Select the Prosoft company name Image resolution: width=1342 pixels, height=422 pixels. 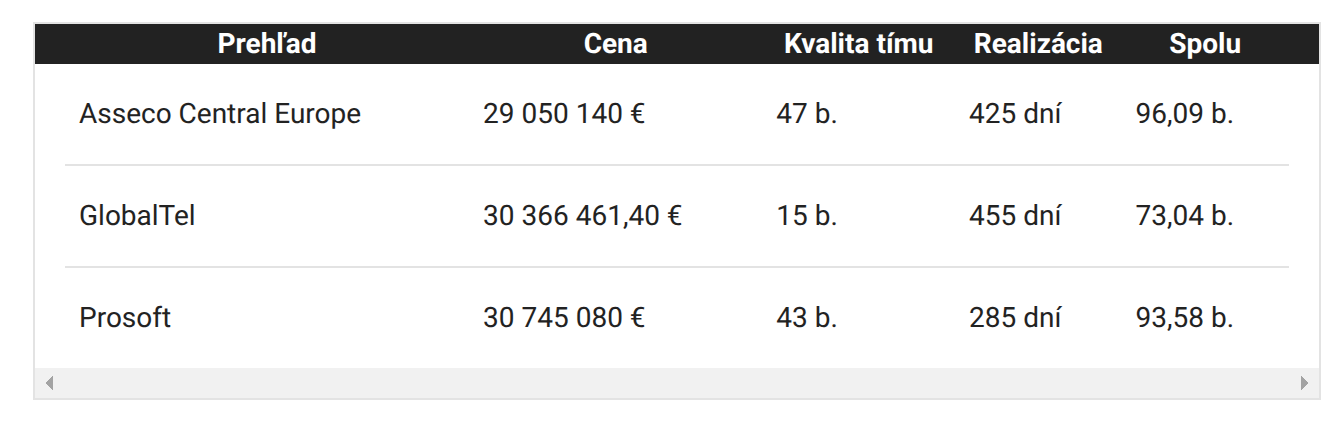(125, 318)
